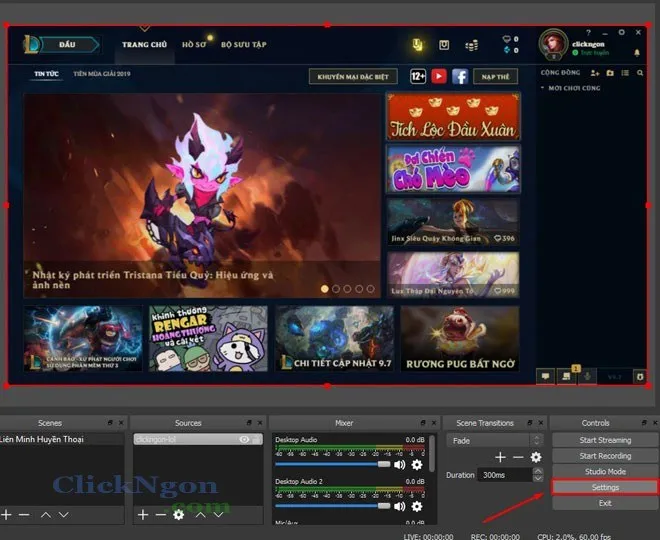
Task: Click the Đấu play button
Action: (67, 44)
